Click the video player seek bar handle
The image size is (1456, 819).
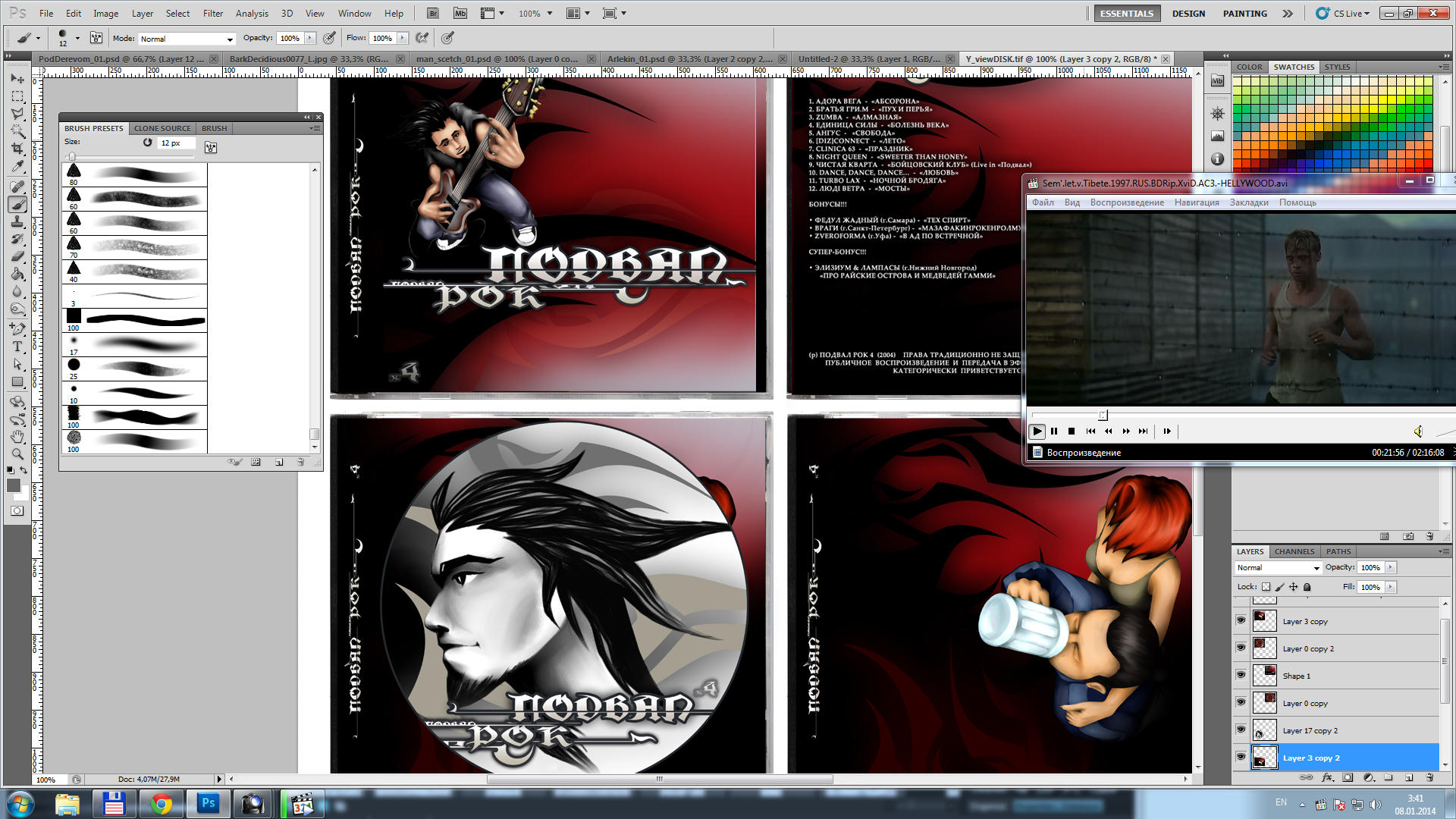click(x=1103, y=415)
